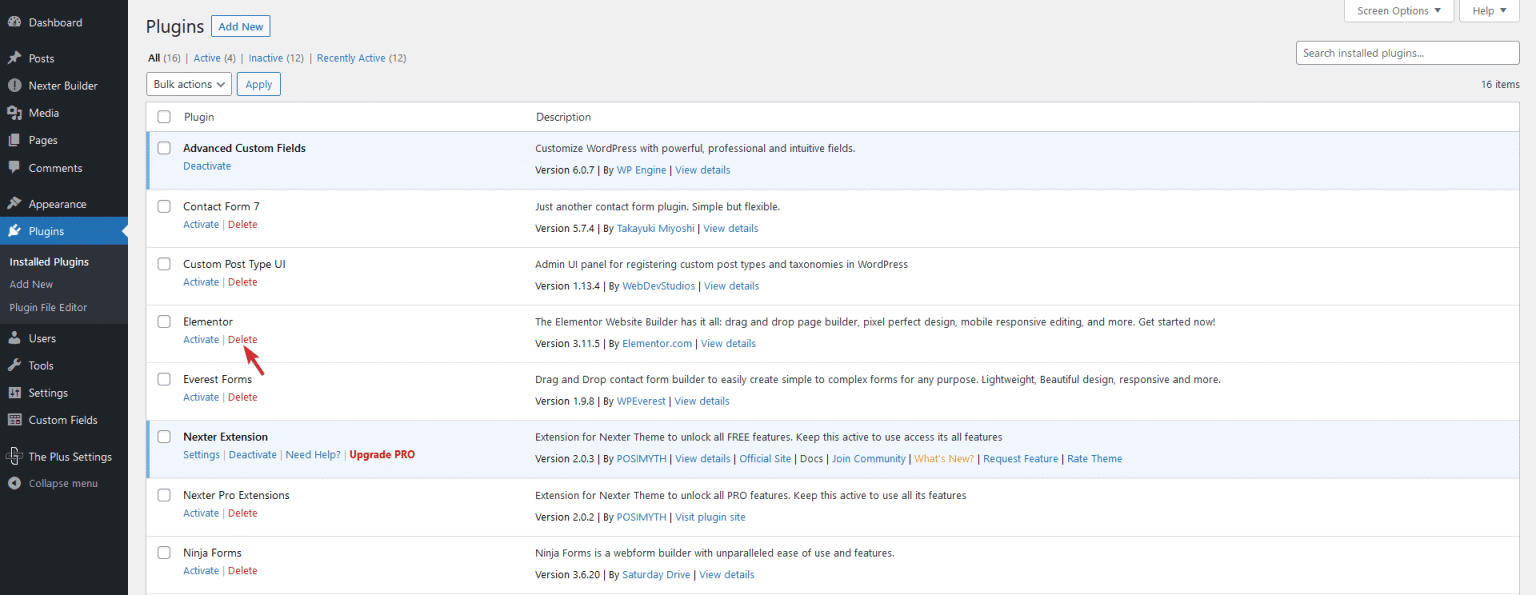
Task: Check the select-all checkbox in table header
Action: (x=164, y=117)
